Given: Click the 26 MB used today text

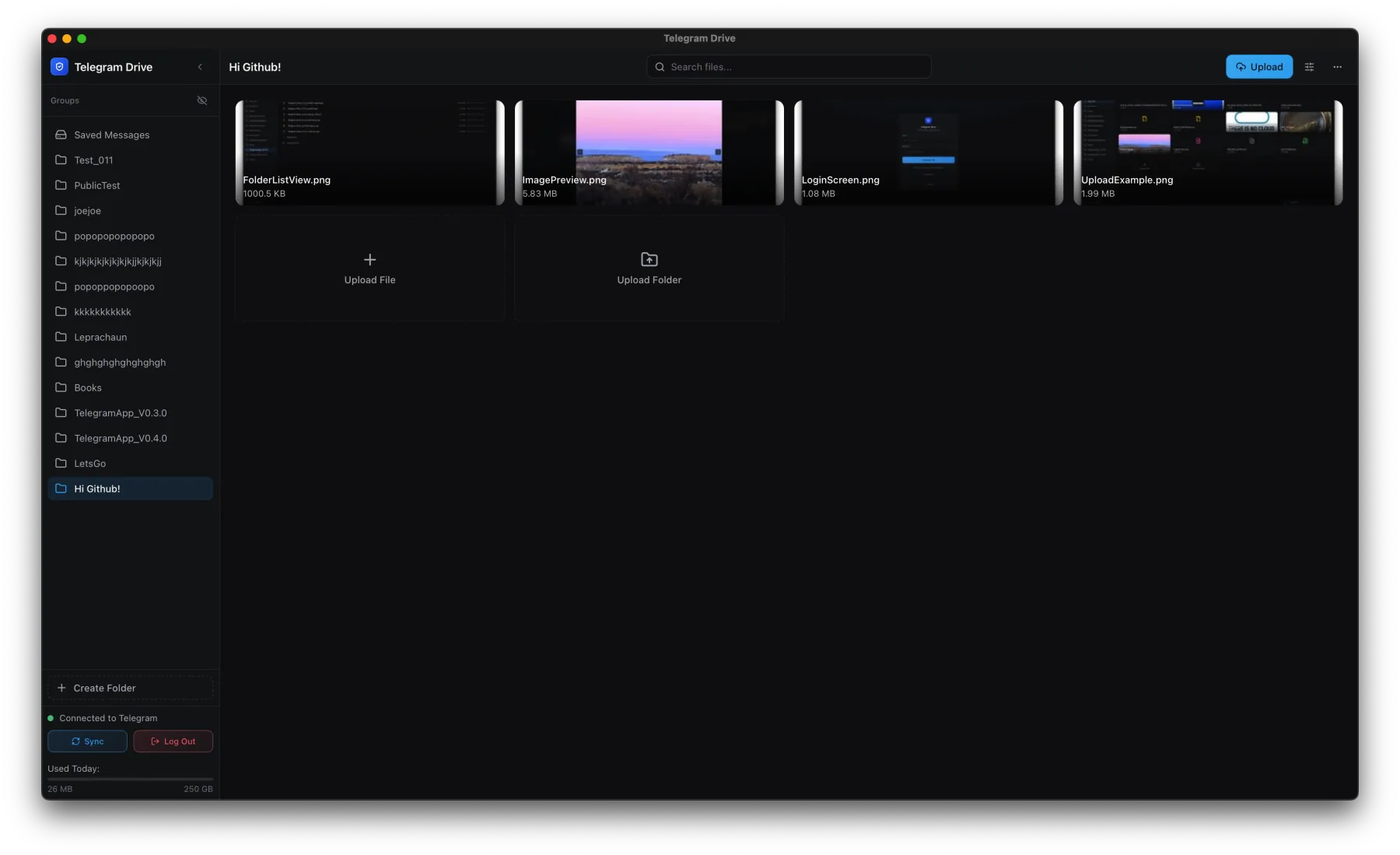Looking at the screenshot, I should [60, 789].
